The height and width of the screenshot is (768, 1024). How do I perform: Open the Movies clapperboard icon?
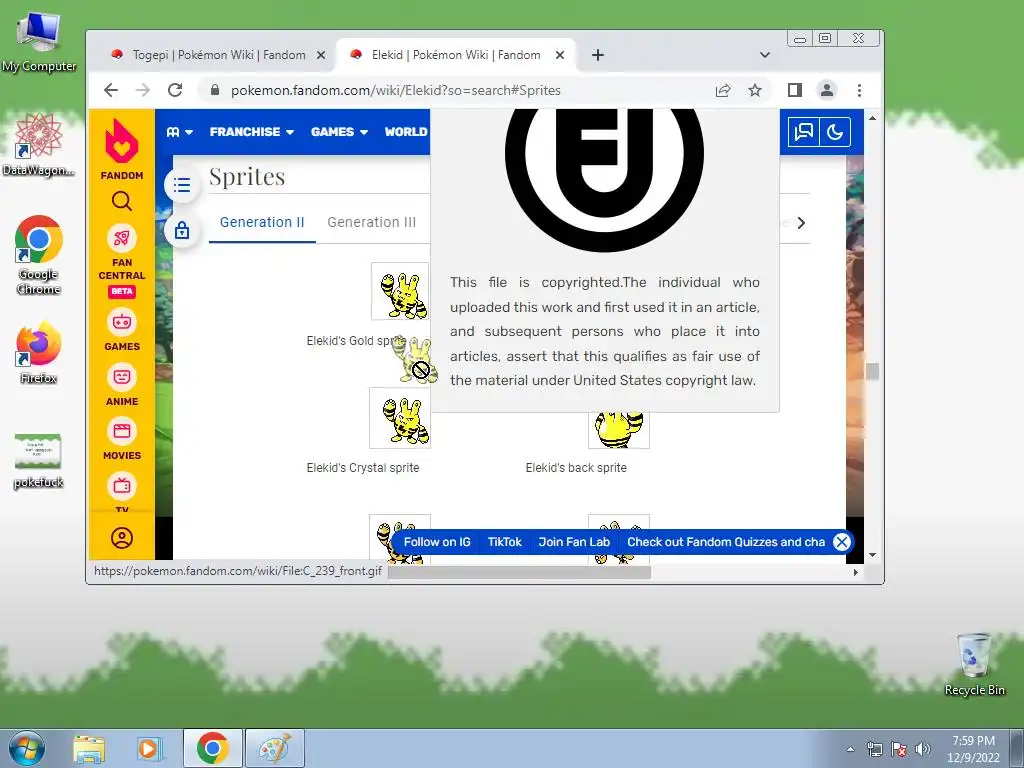coord(121,431)
